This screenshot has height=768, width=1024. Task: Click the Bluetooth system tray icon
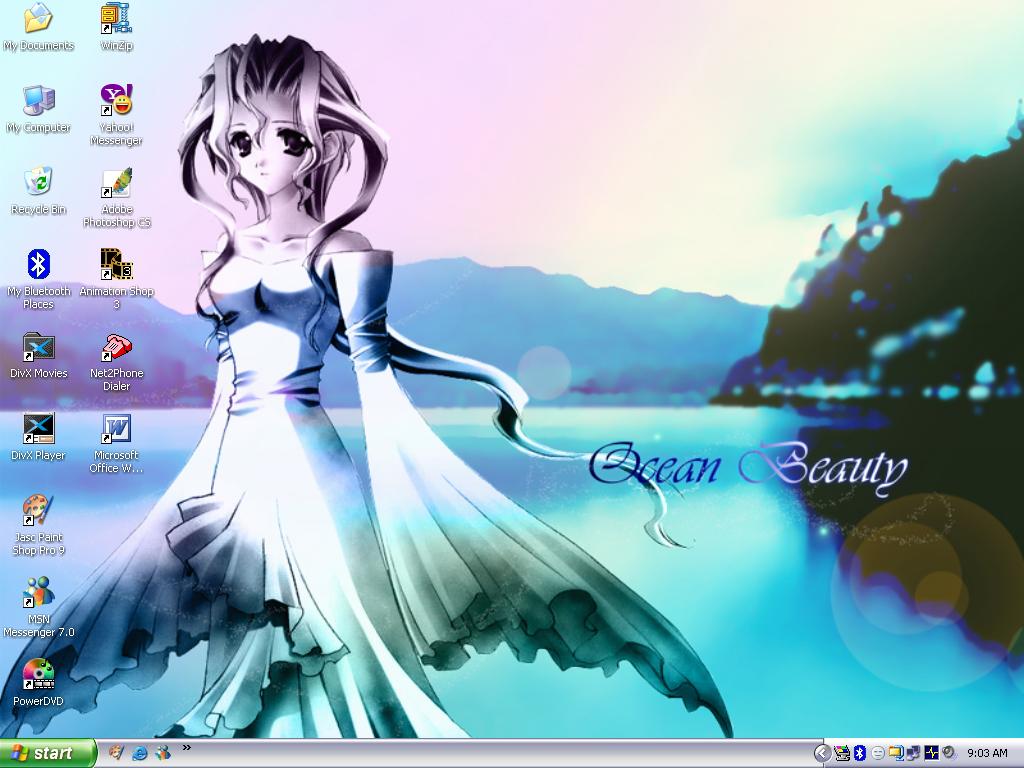click(860, 753)
